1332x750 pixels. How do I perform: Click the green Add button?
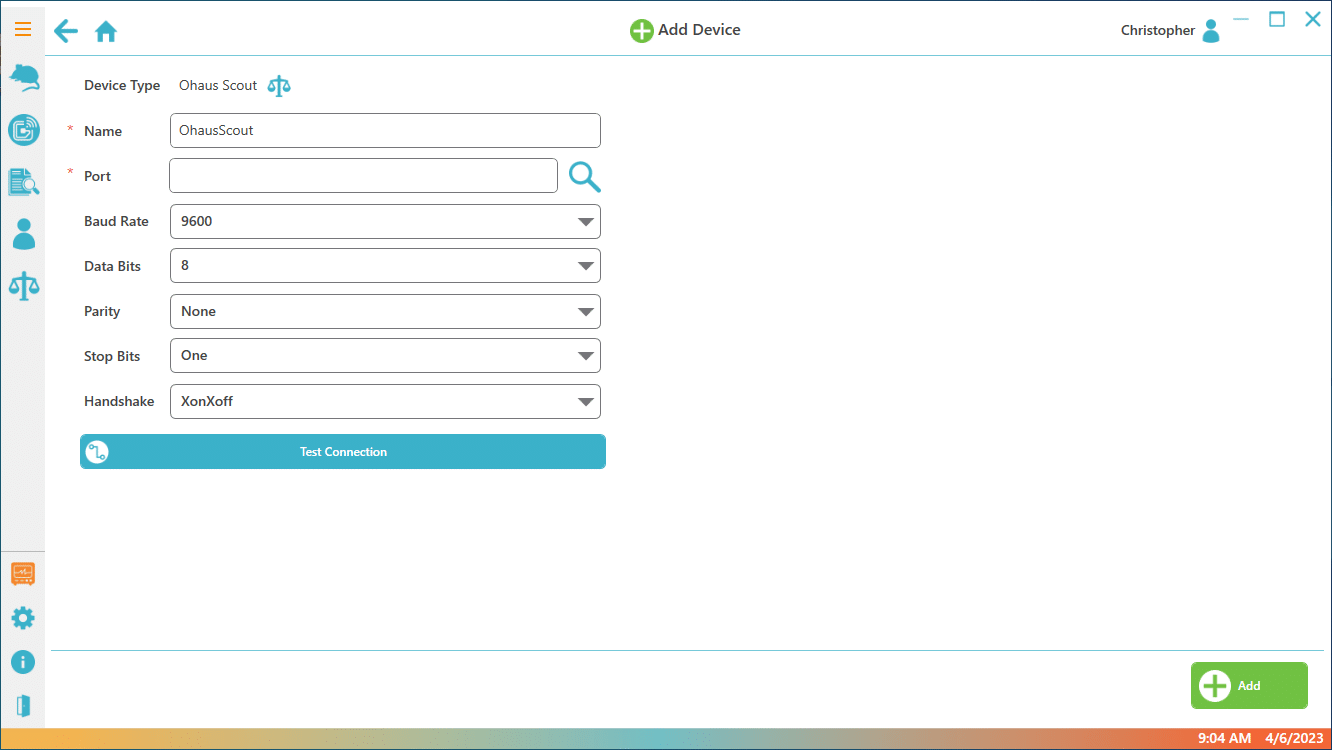(1248, 686)
